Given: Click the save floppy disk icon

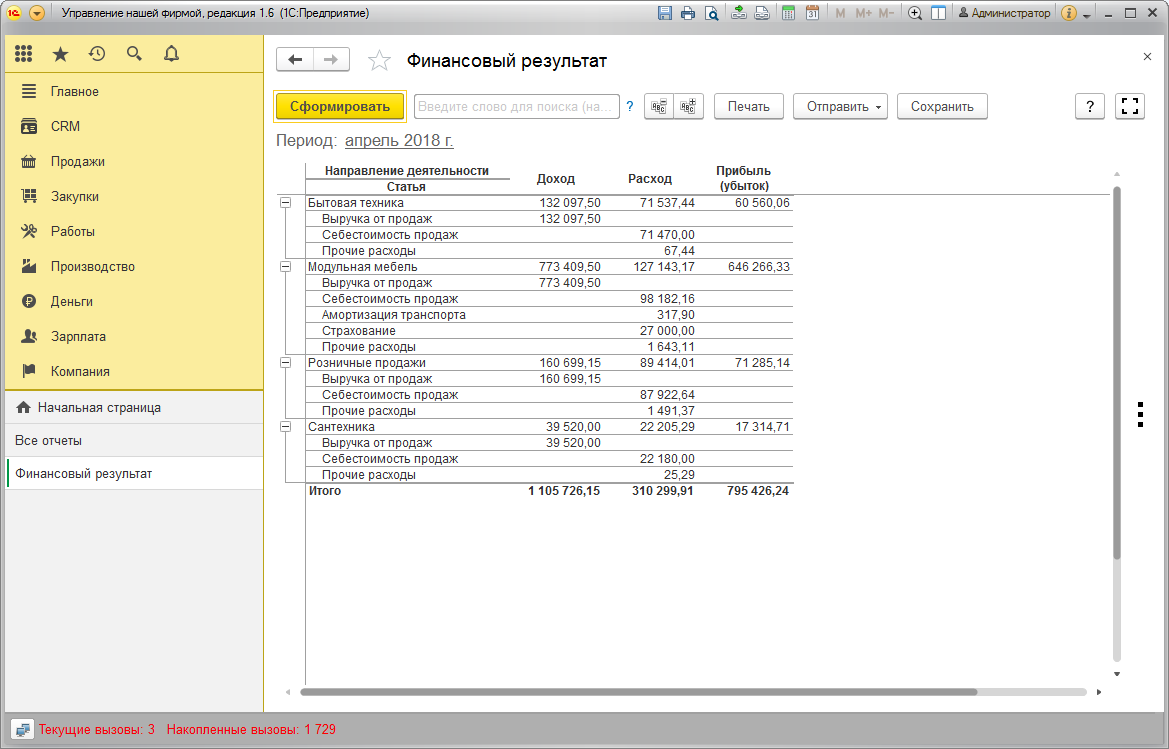Looking at the screenshot, I should (665, 13).
